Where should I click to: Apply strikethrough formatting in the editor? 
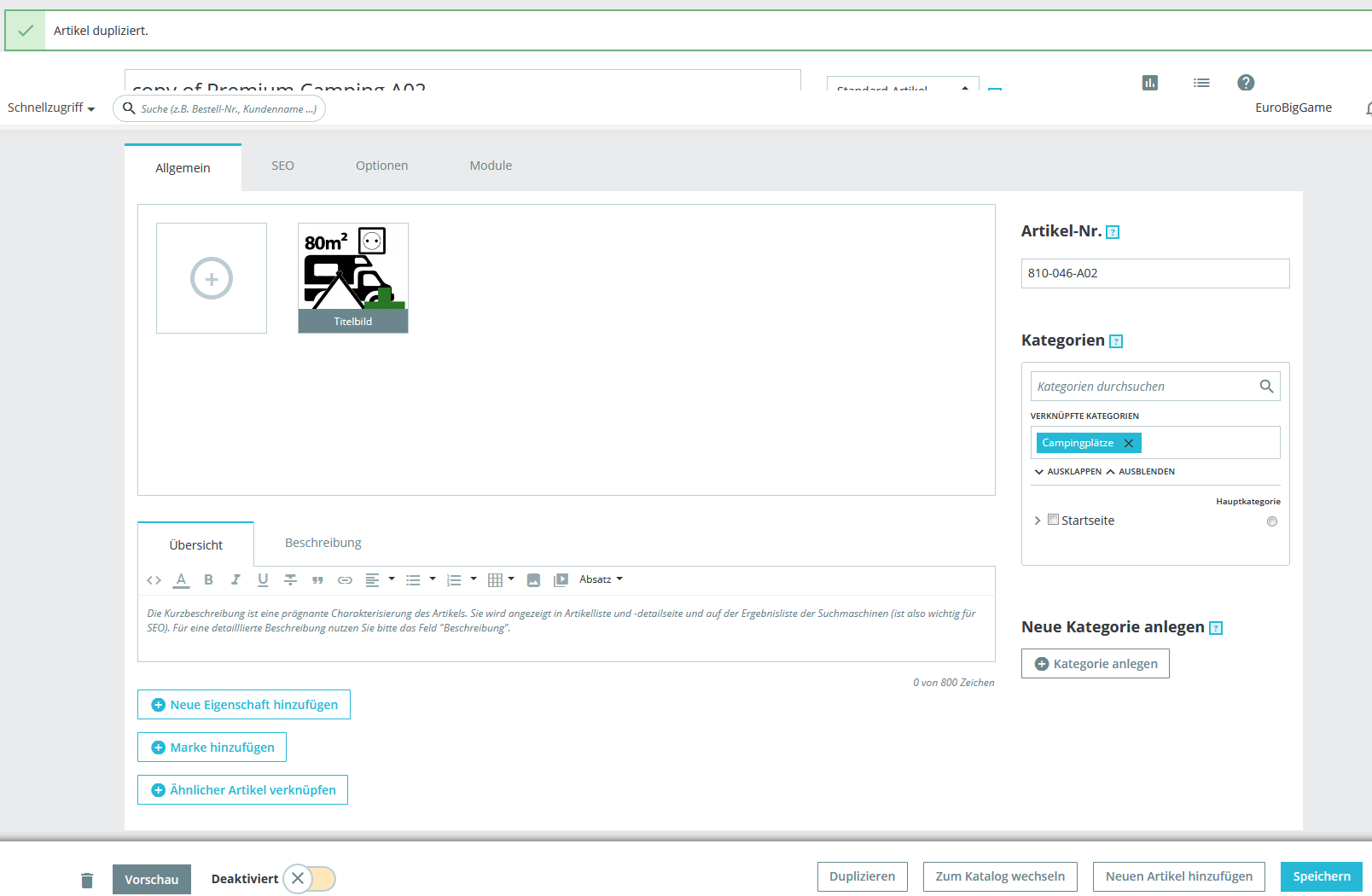(290, 580)
